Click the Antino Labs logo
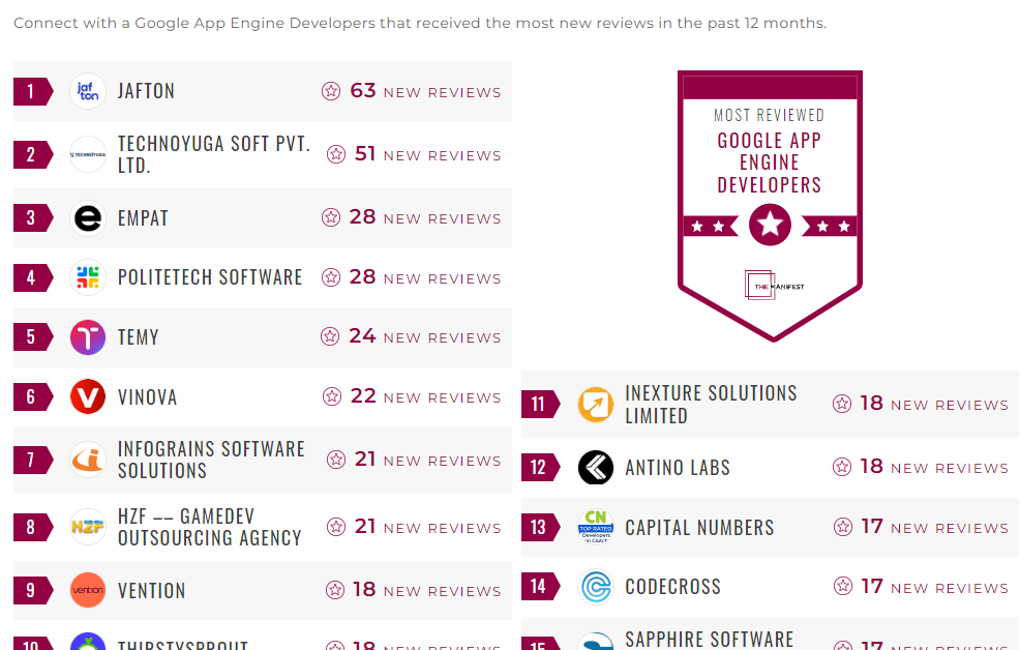 596,468
